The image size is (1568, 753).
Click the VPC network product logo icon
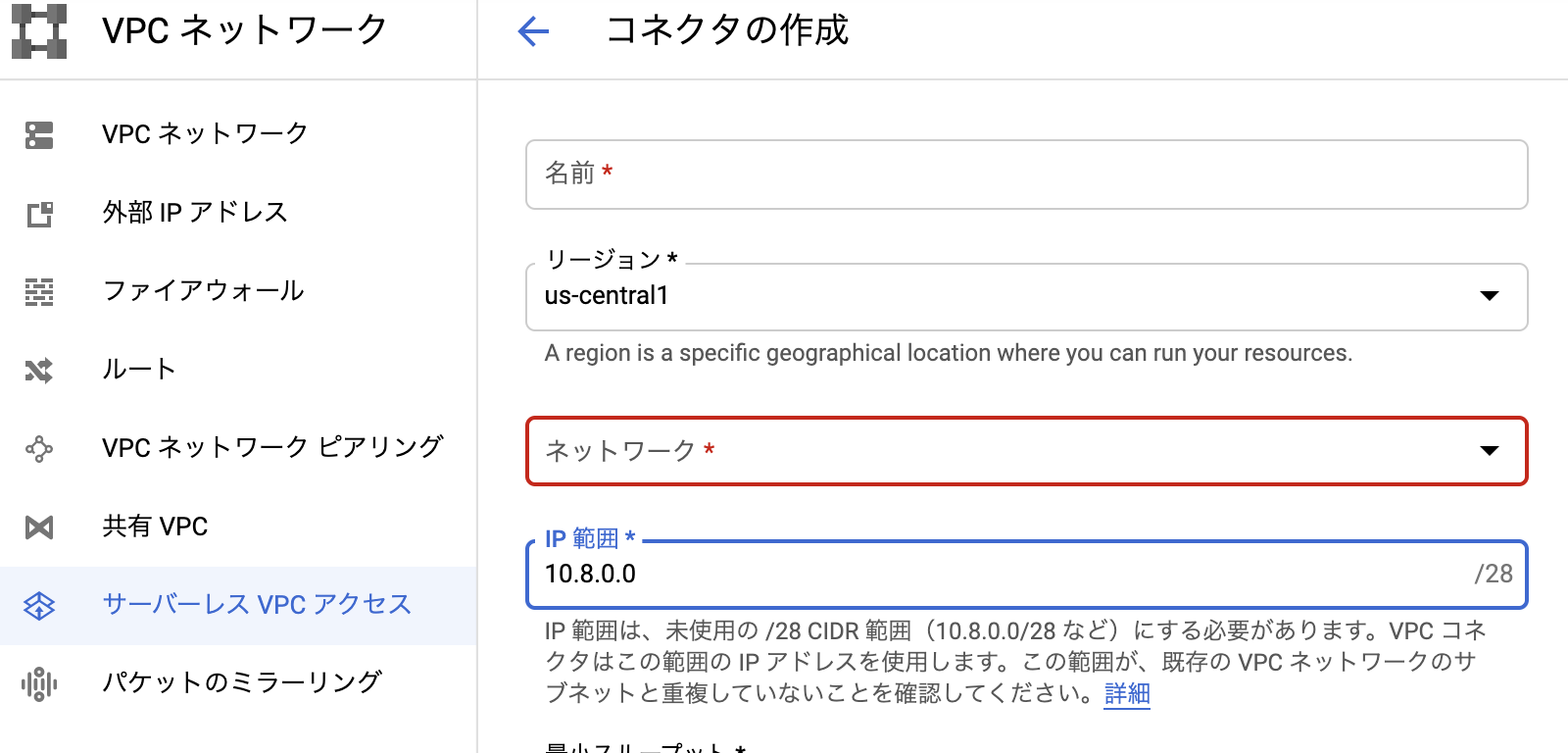[x=39, y=31]
